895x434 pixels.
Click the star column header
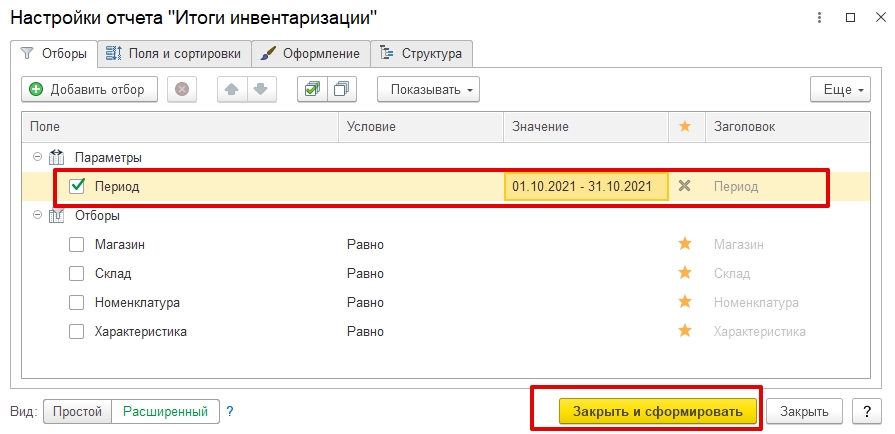click(x=684, y=127)
